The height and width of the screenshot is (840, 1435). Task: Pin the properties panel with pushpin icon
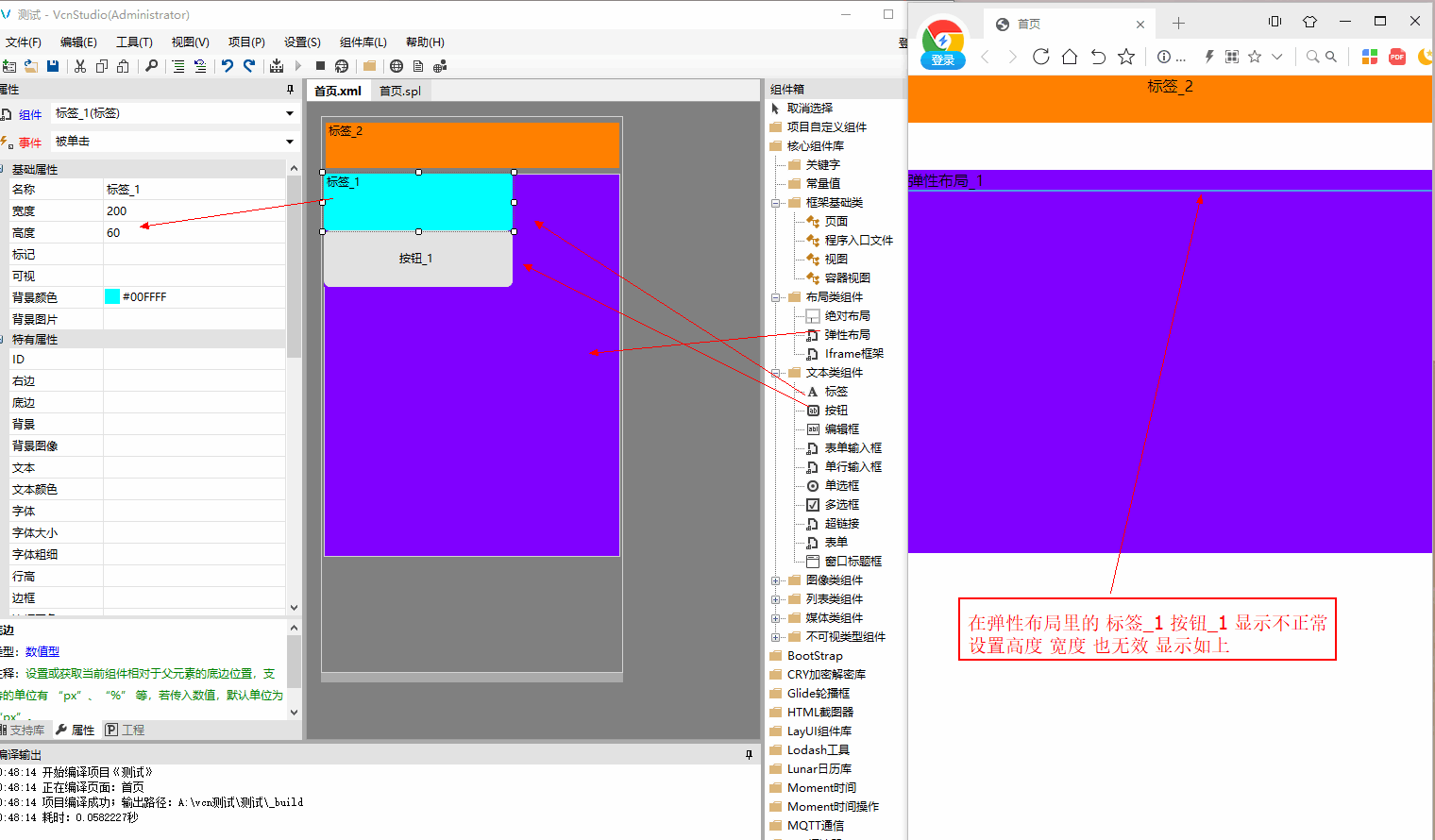click(290, 90)
